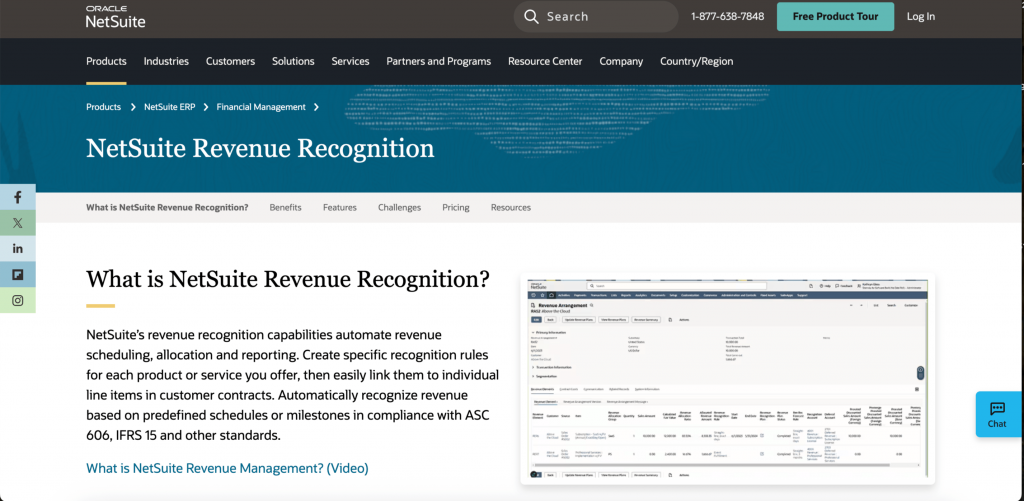1024x501 pixels.
Task: Open the Solutions menu
Action: pos(293,61)
